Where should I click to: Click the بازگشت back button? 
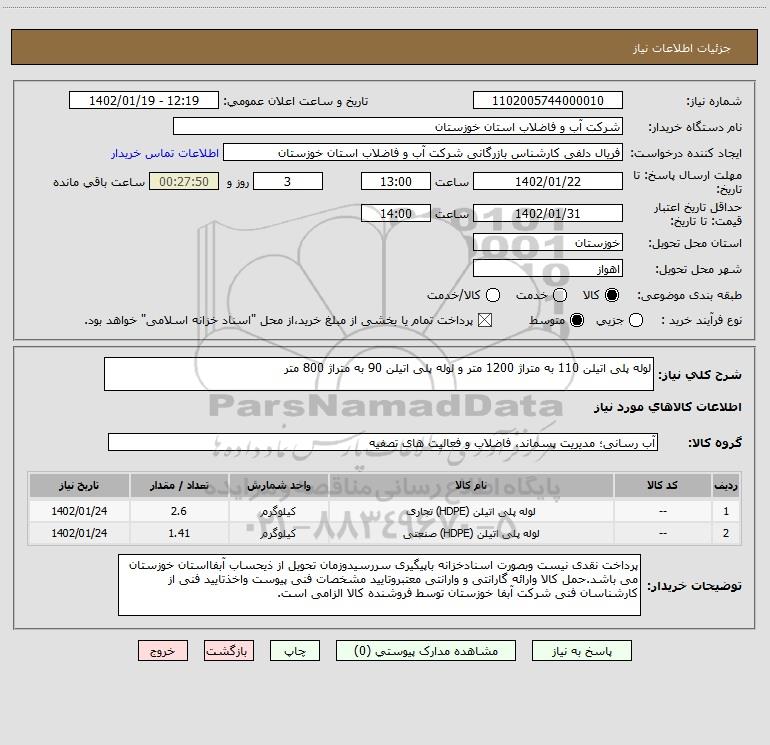point(229,651)
